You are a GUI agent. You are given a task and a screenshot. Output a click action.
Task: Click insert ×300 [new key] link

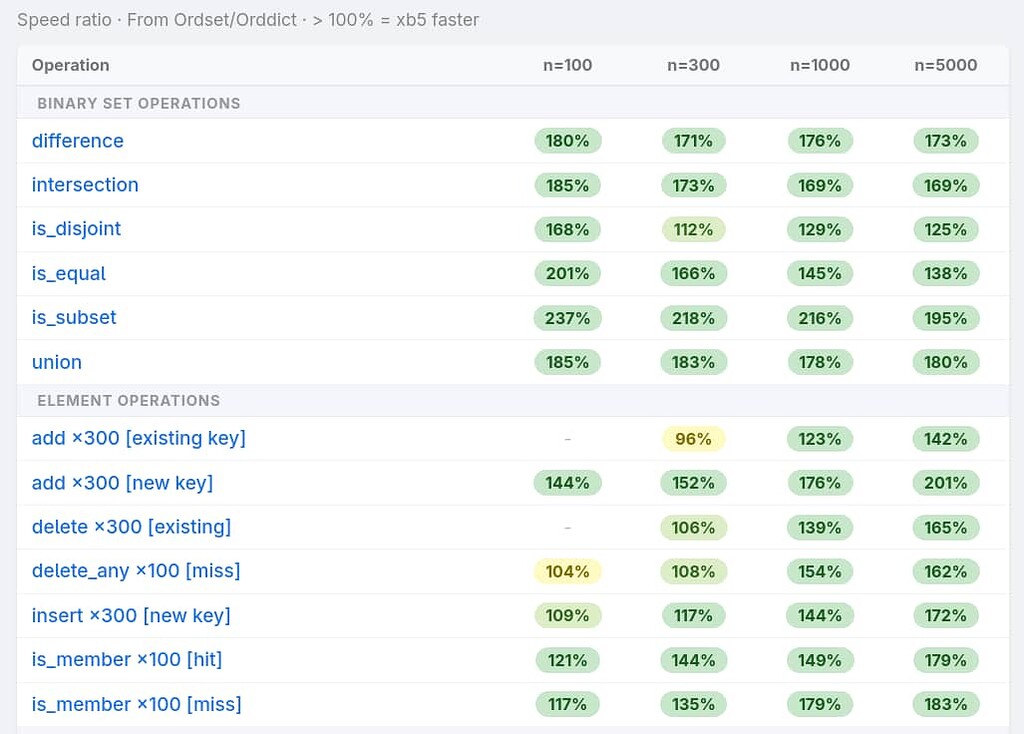pyautogui.click(x=131, y=615)
